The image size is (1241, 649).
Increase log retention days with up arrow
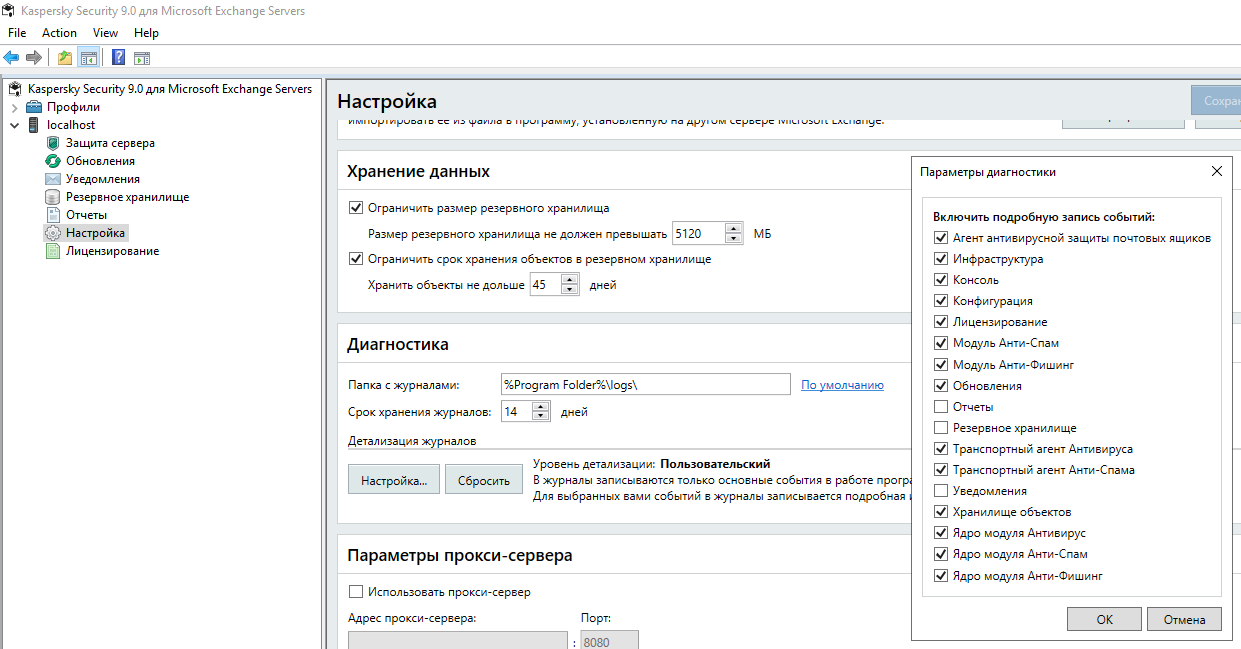point(541,406)
